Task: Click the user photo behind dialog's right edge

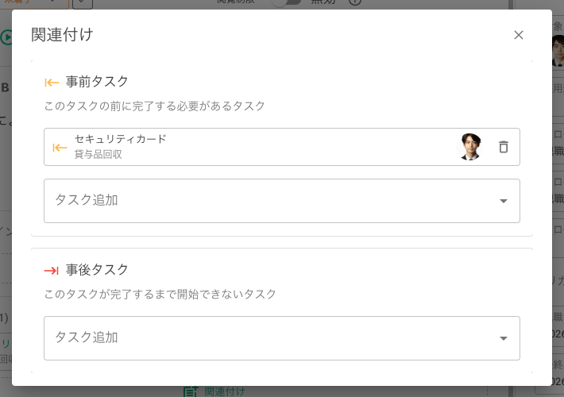Action: point(558,51)
